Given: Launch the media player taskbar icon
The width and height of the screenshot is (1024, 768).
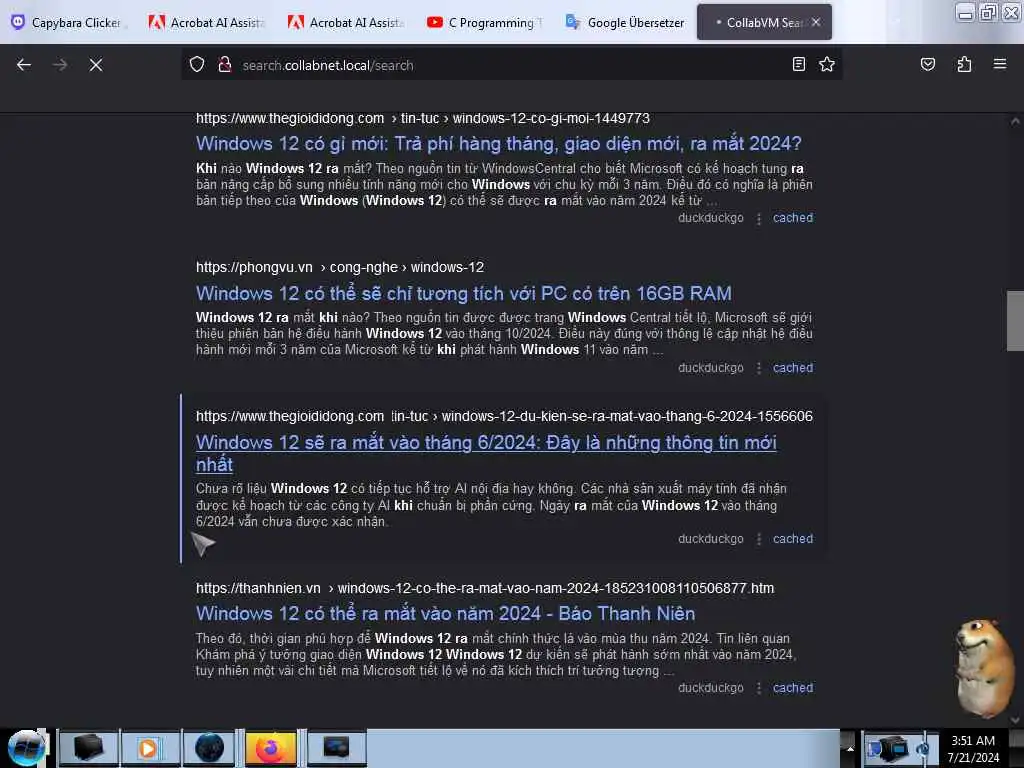Looking at the screenshot, I should pyautogui.click(x=149, y=748).
